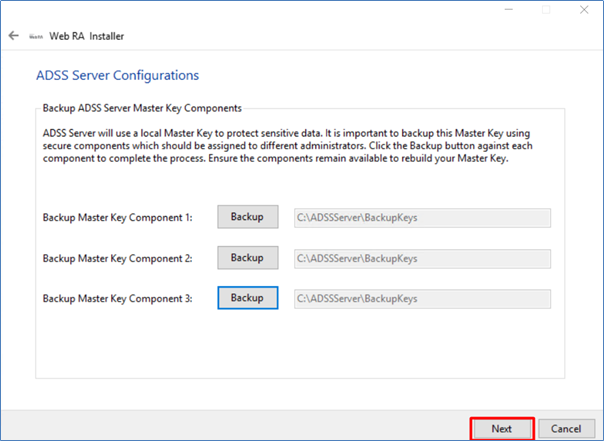Cancel the installer
Viewport: 604px width, 441px height.
pos(566,429)
